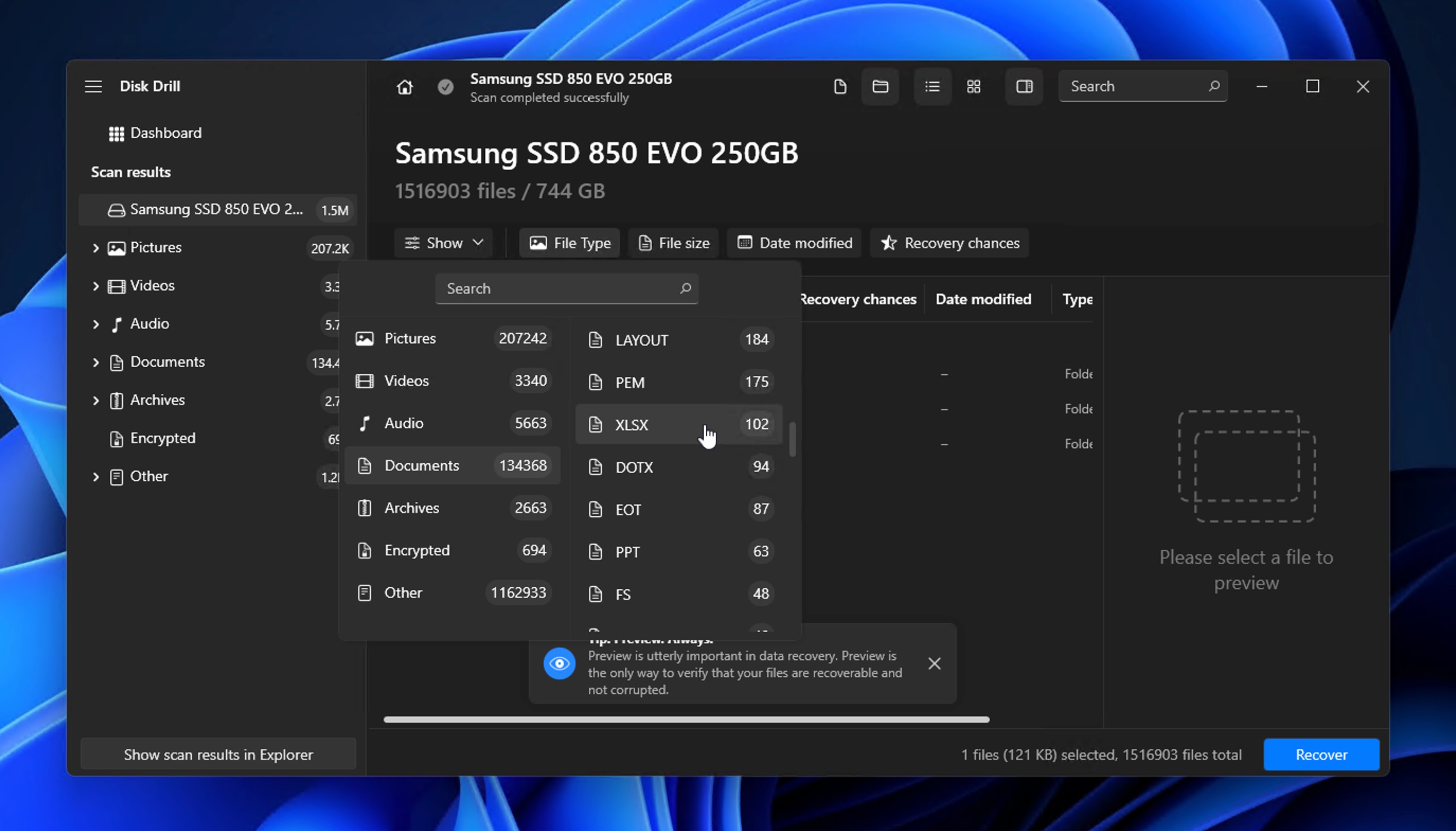Focus the file type popup Search field
Viewport: 1456px width, 831px height.
tap(566, 288)
